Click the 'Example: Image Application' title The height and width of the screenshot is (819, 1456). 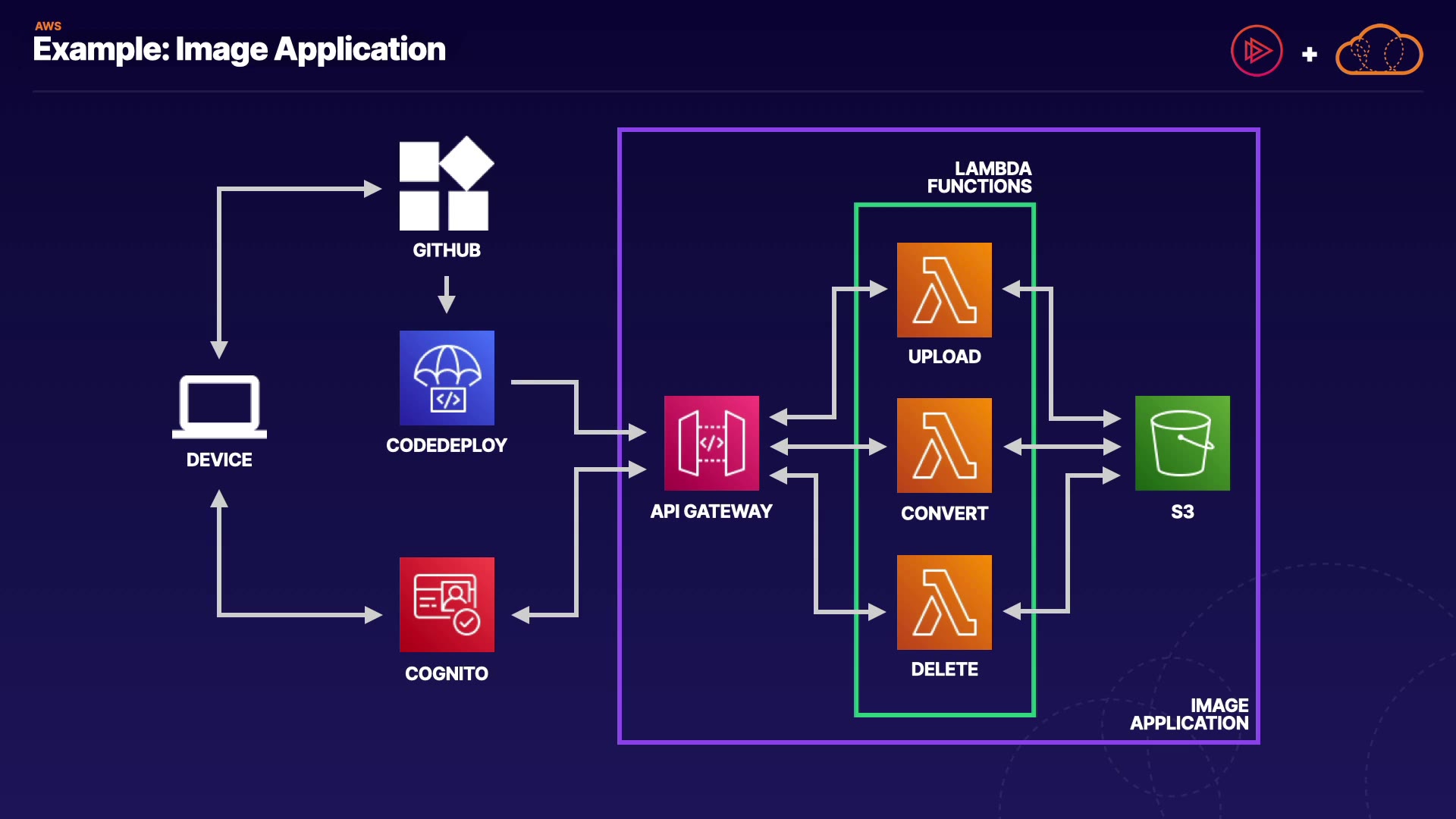coord(239,49)
